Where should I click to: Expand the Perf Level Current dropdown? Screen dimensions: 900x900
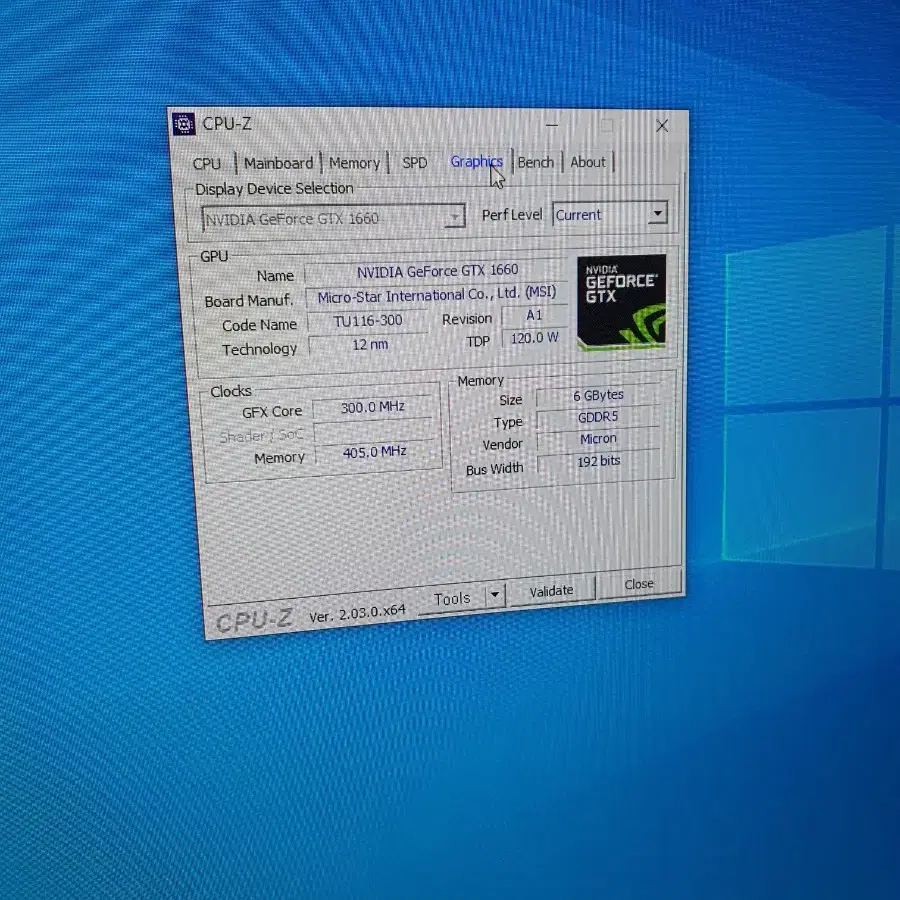coord(610,214)
